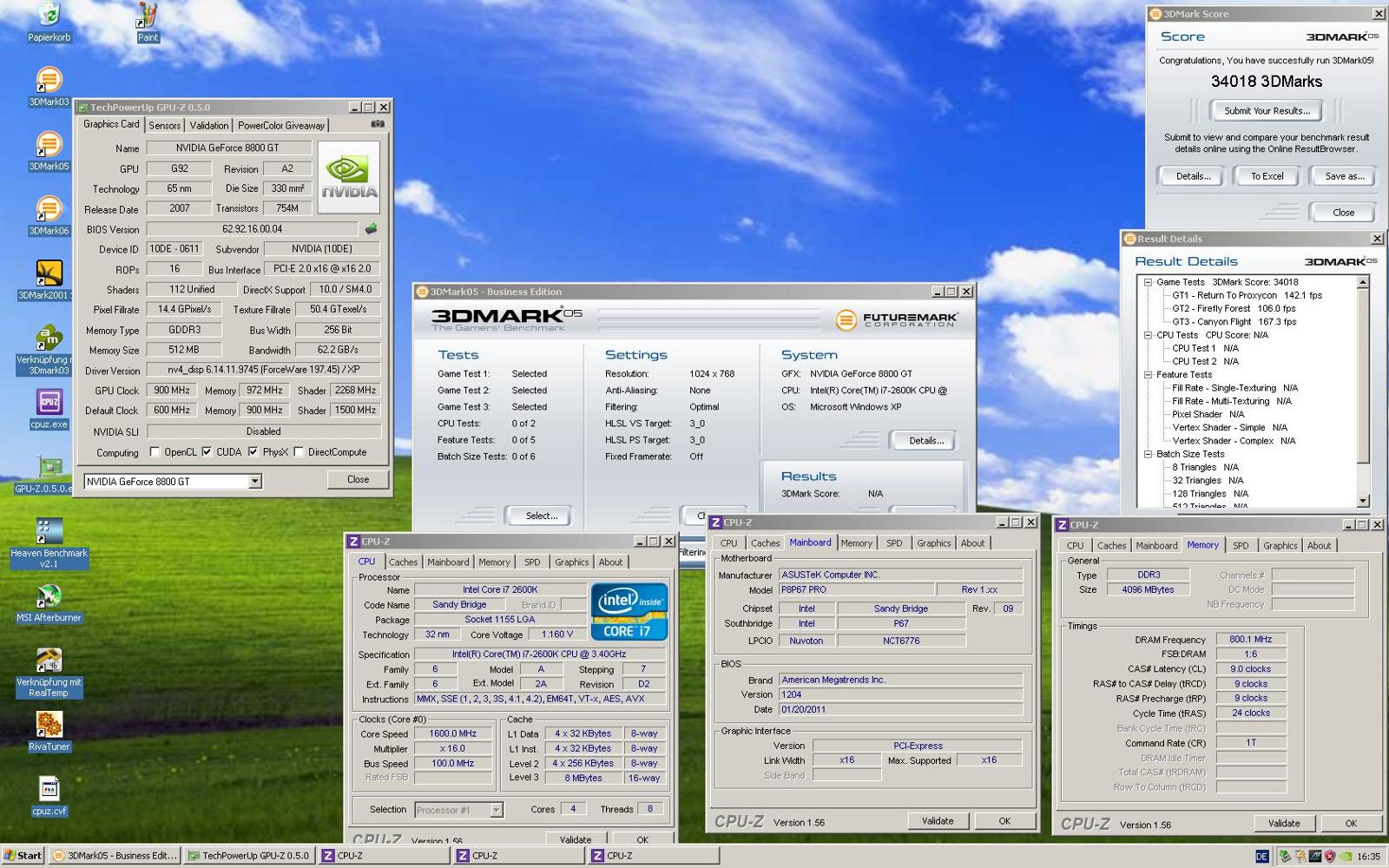This screenshot has width=1389, height=868.
Task: Toggle the CUDA checkbox in GPU-Z
Action: 207,451
